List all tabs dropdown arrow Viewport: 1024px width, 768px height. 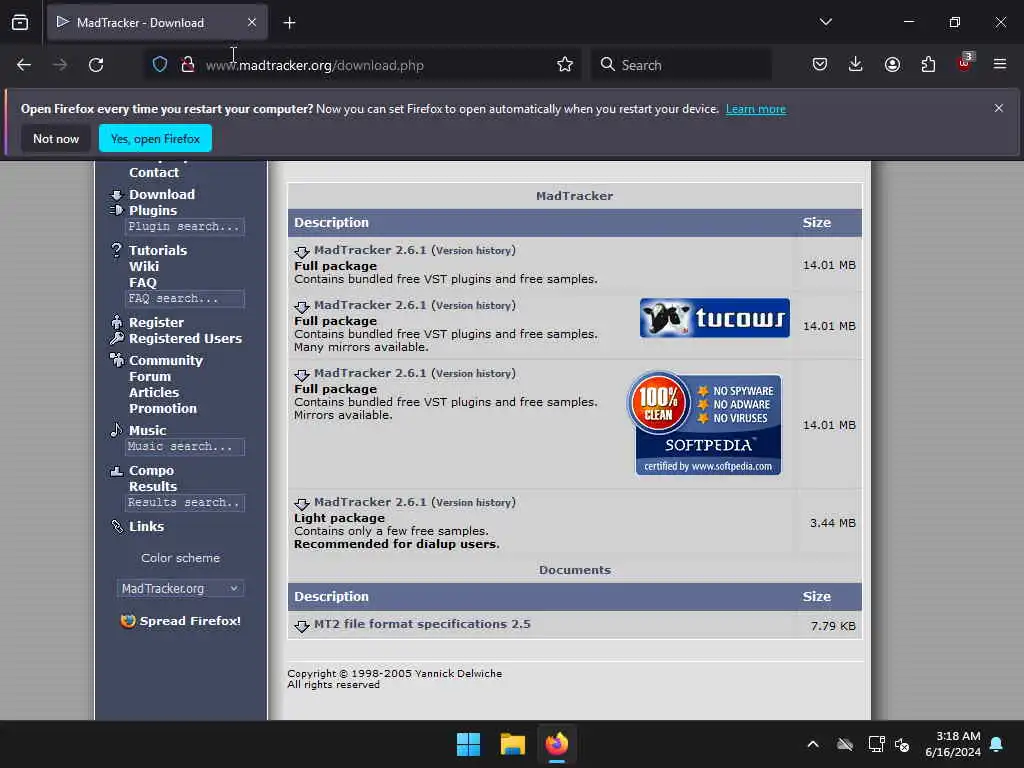825,22
